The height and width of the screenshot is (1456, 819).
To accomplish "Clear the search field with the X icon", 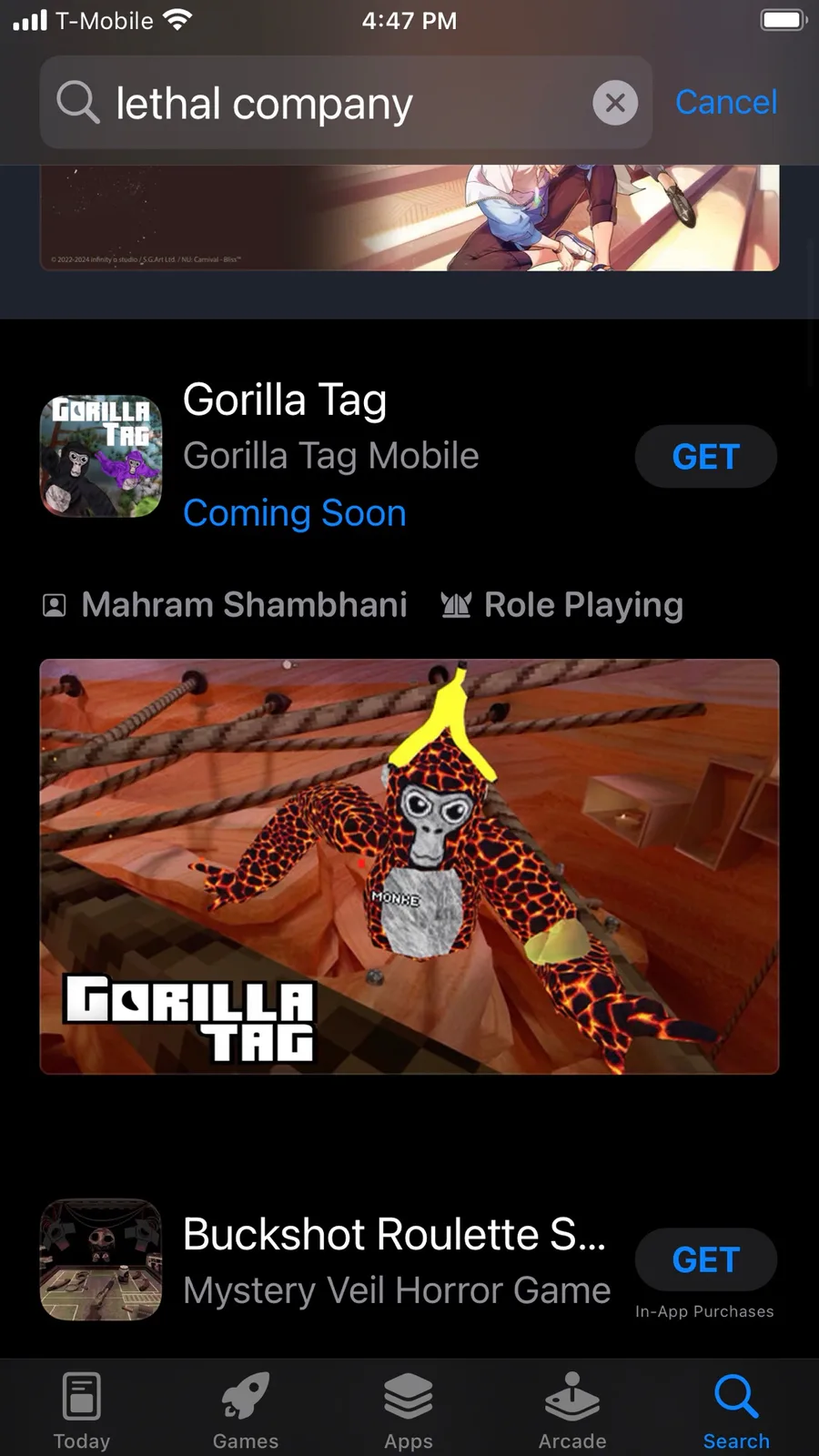I will pyautogui.click(x=615, y=103).
